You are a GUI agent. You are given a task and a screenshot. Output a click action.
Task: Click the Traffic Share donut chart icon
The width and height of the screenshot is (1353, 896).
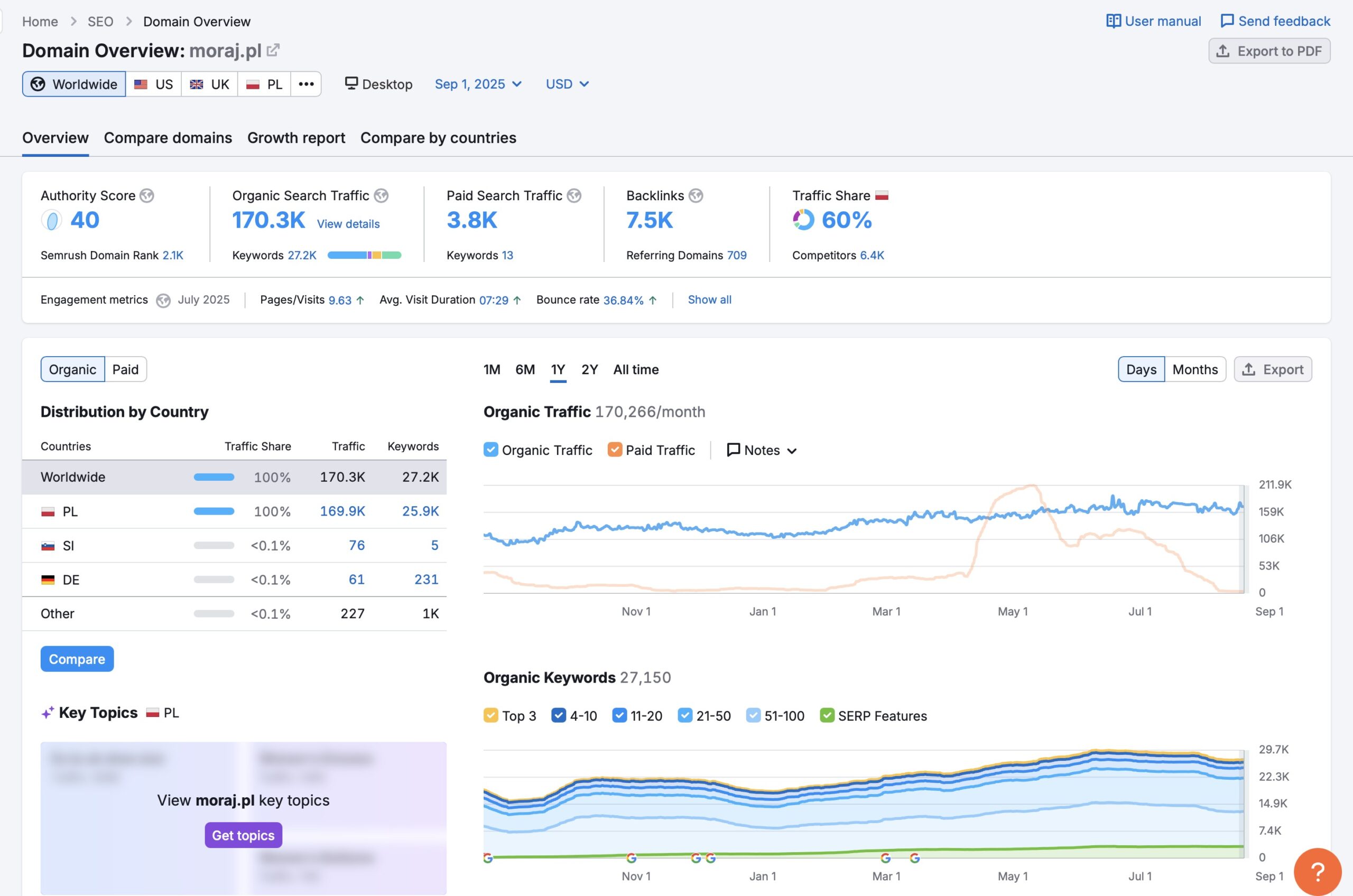click(x=803, y=219)
